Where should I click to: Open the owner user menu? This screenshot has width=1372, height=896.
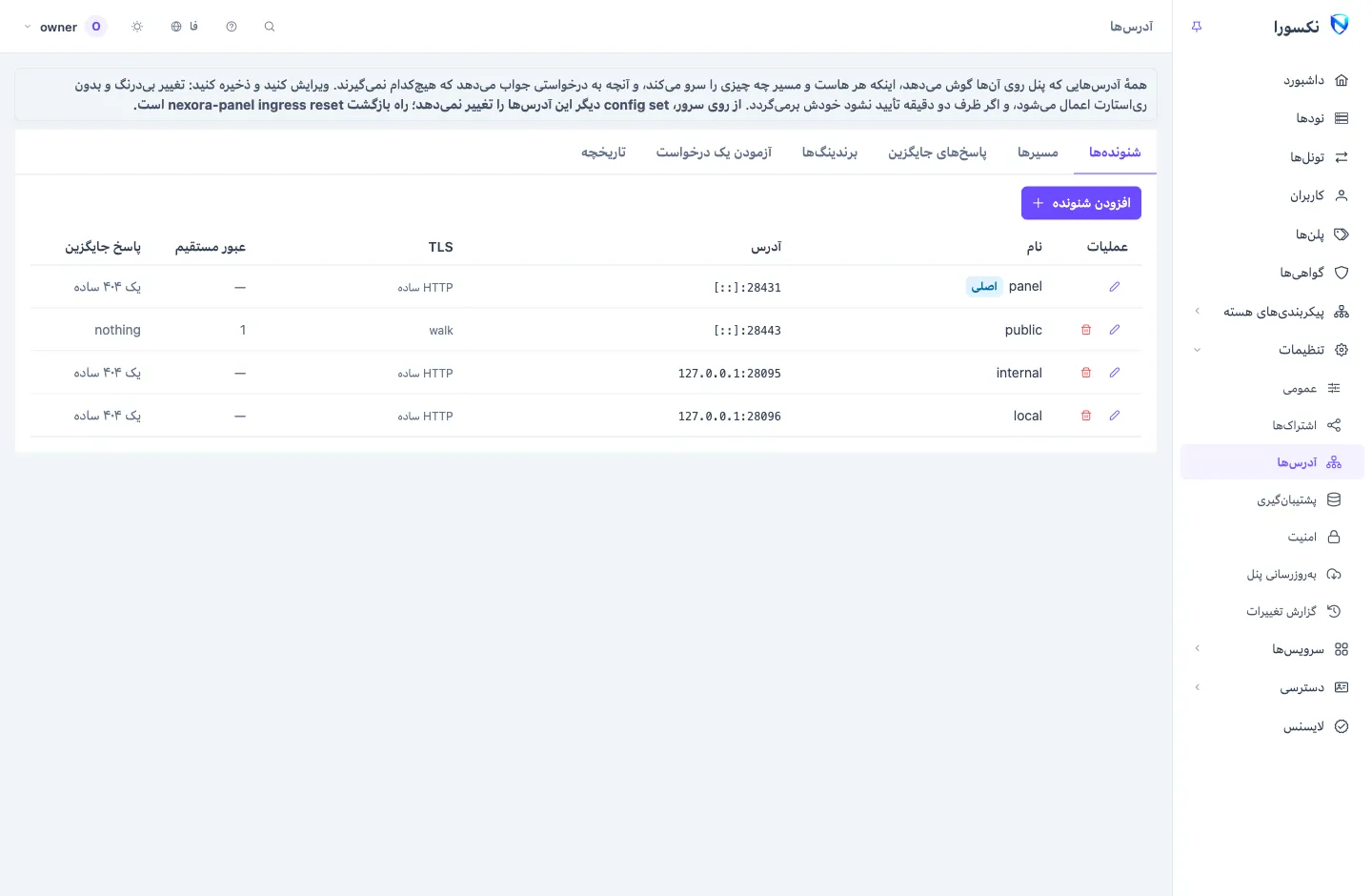tap(65, 27)
